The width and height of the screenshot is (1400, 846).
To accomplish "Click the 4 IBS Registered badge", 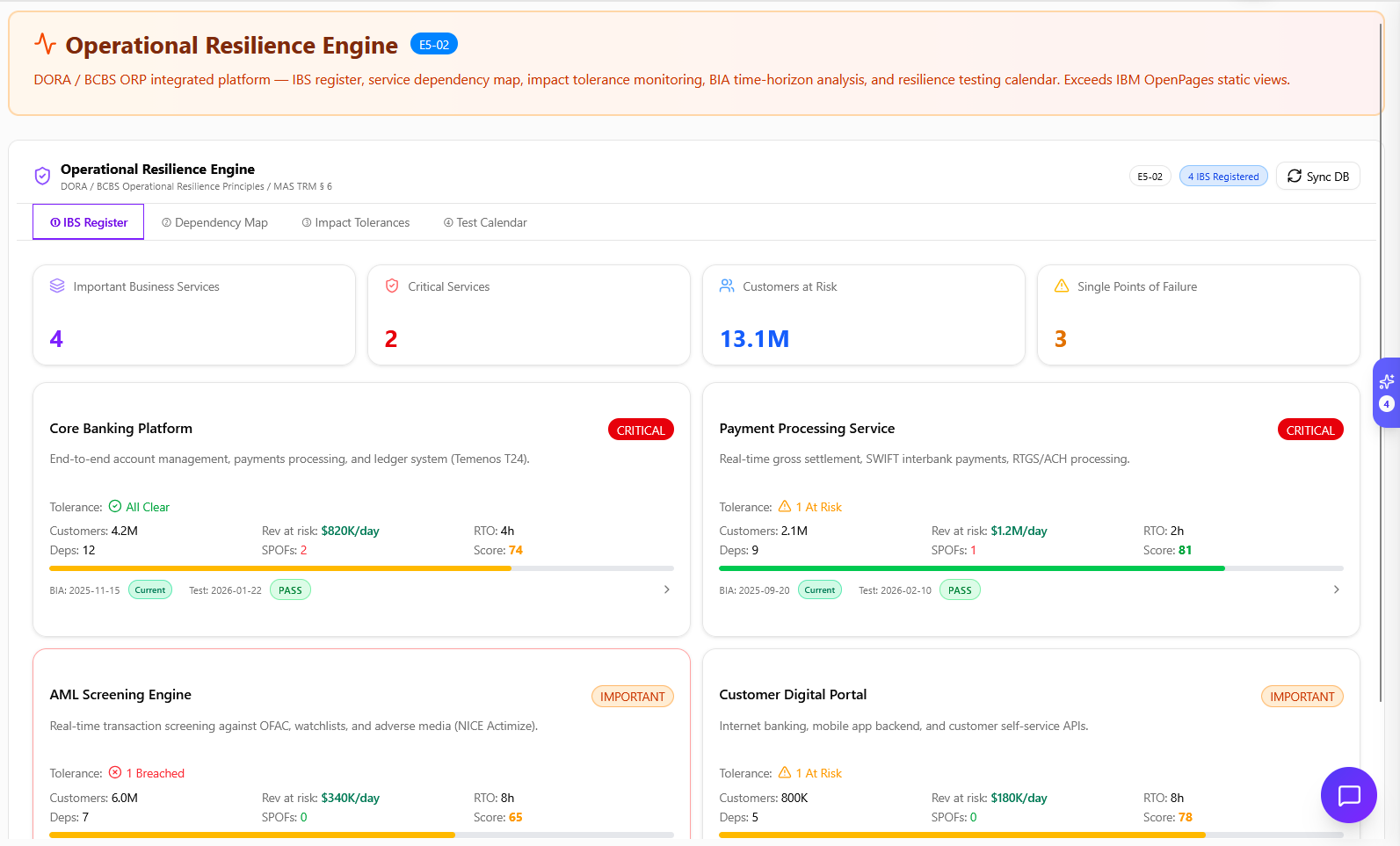I will pos(1223,177).
